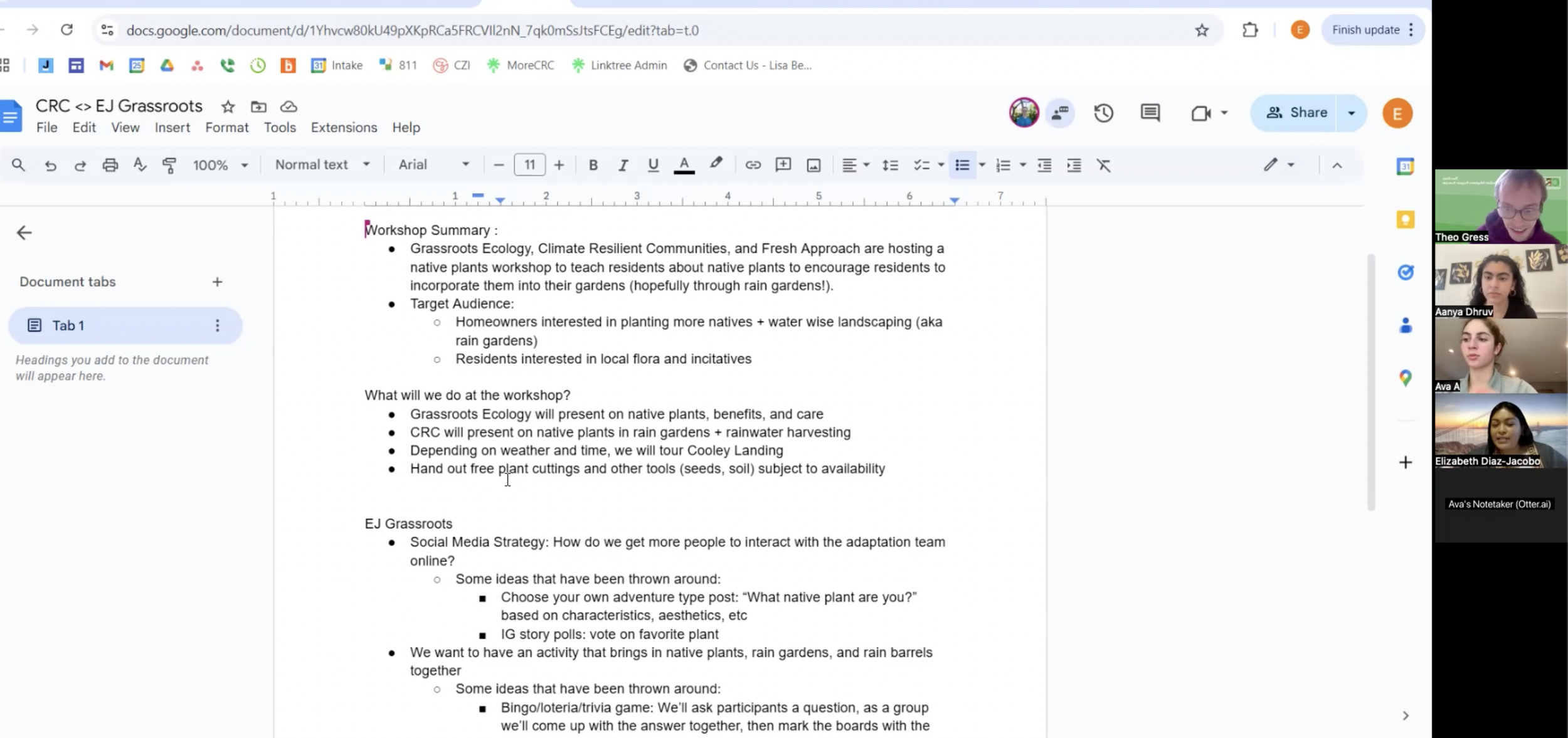Open Google Keep from side panel
Viewport: 1568px width, 738px height.
[x=1405, y=220]
